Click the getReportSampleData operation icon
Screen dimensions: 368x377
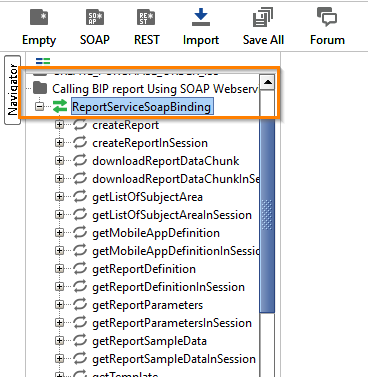(80, 341)
